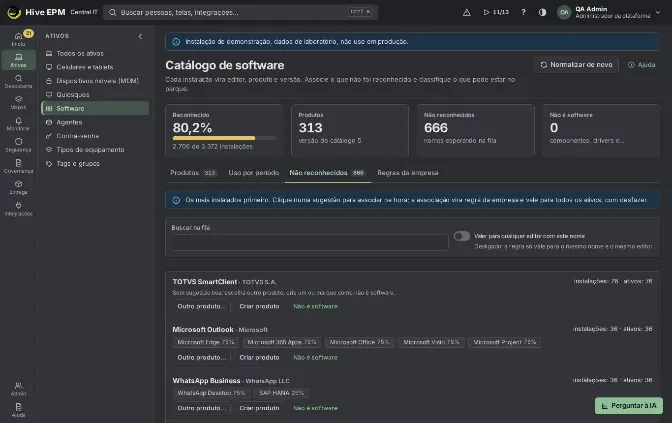Open Descoberta section in the rail
Viewport: 672px width, 423px height.
point(18,81)
